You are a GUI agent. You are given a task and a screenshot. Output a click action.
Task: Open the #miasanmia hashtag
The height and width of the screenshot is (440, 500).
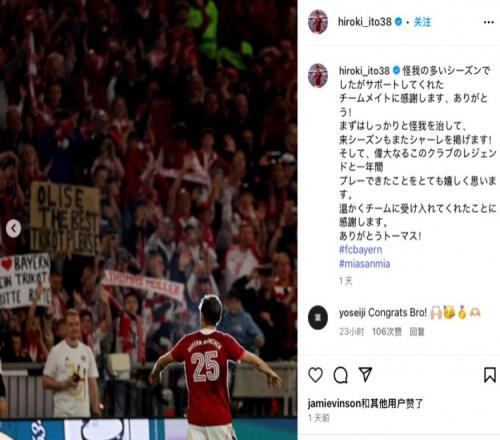click(364, 264)
